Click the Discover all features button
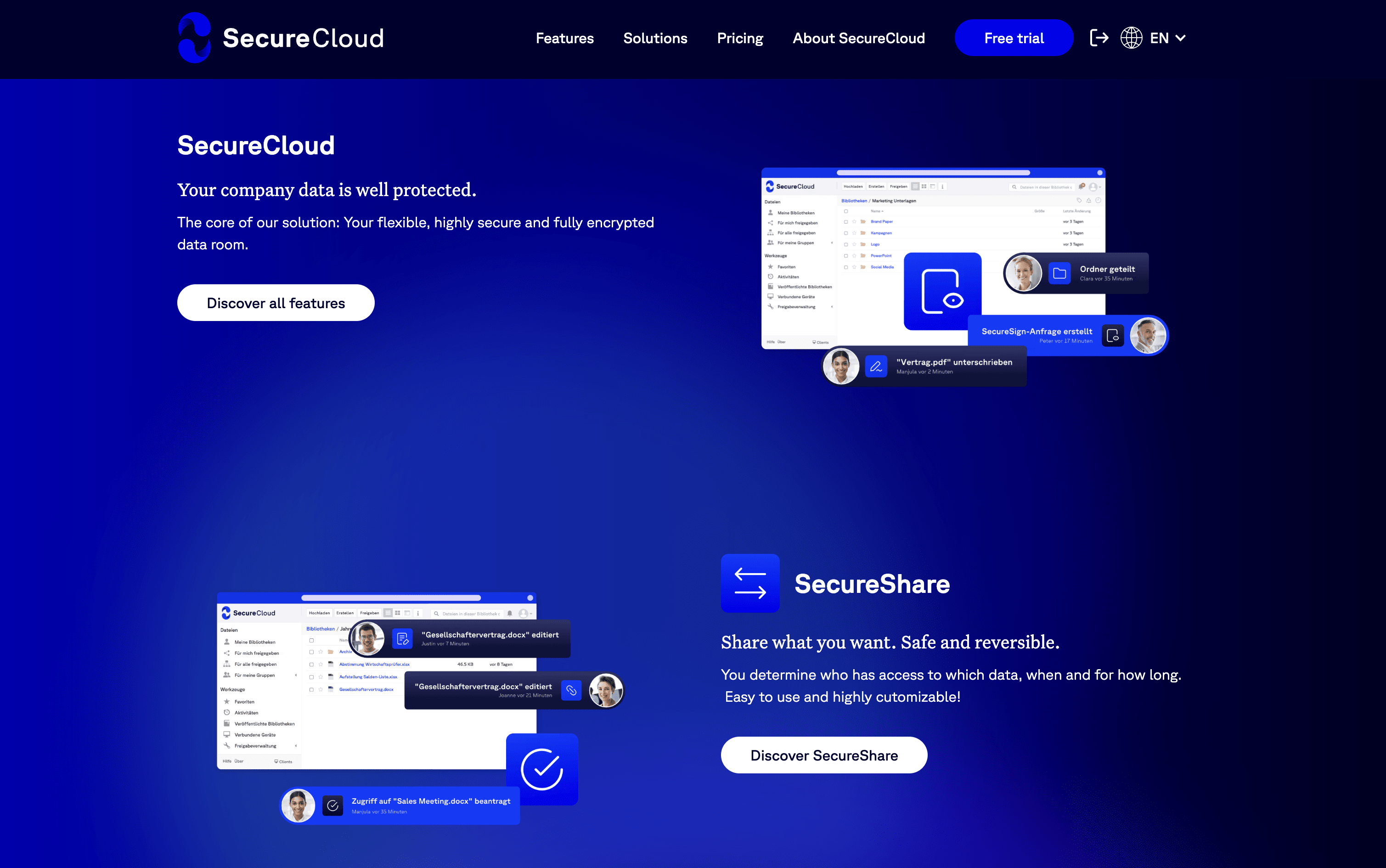Viewport: 1386px width, 868px height. 276,303
